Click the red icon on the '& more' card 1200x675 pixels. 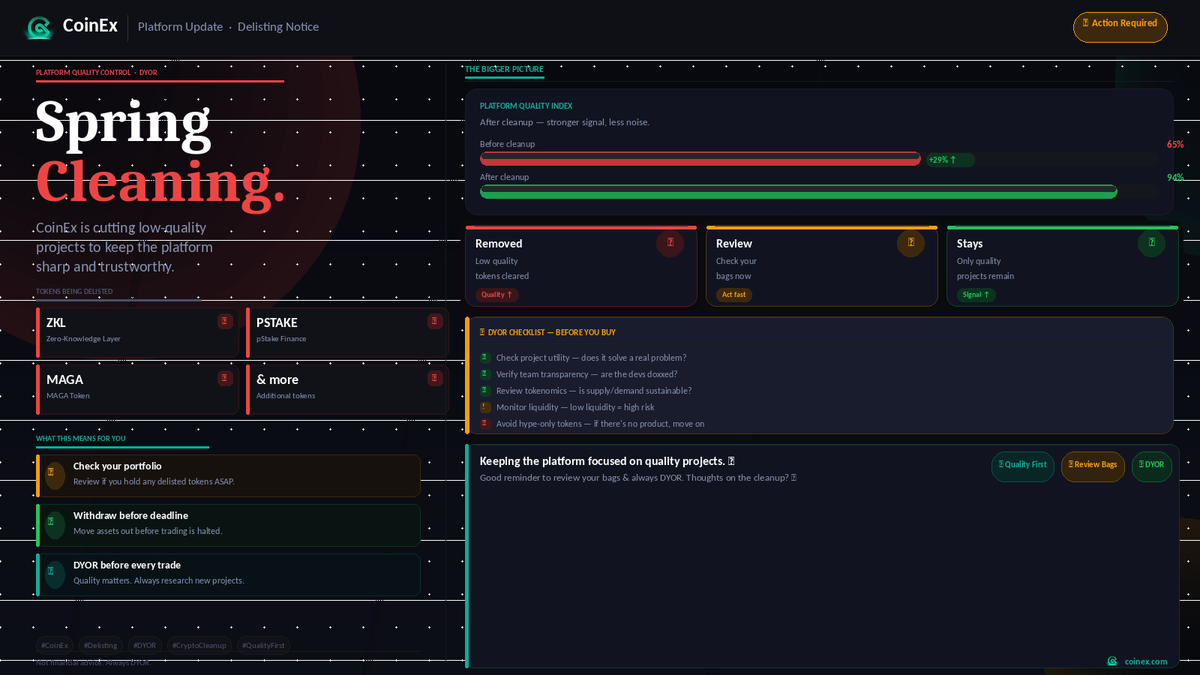coord(435,378)
